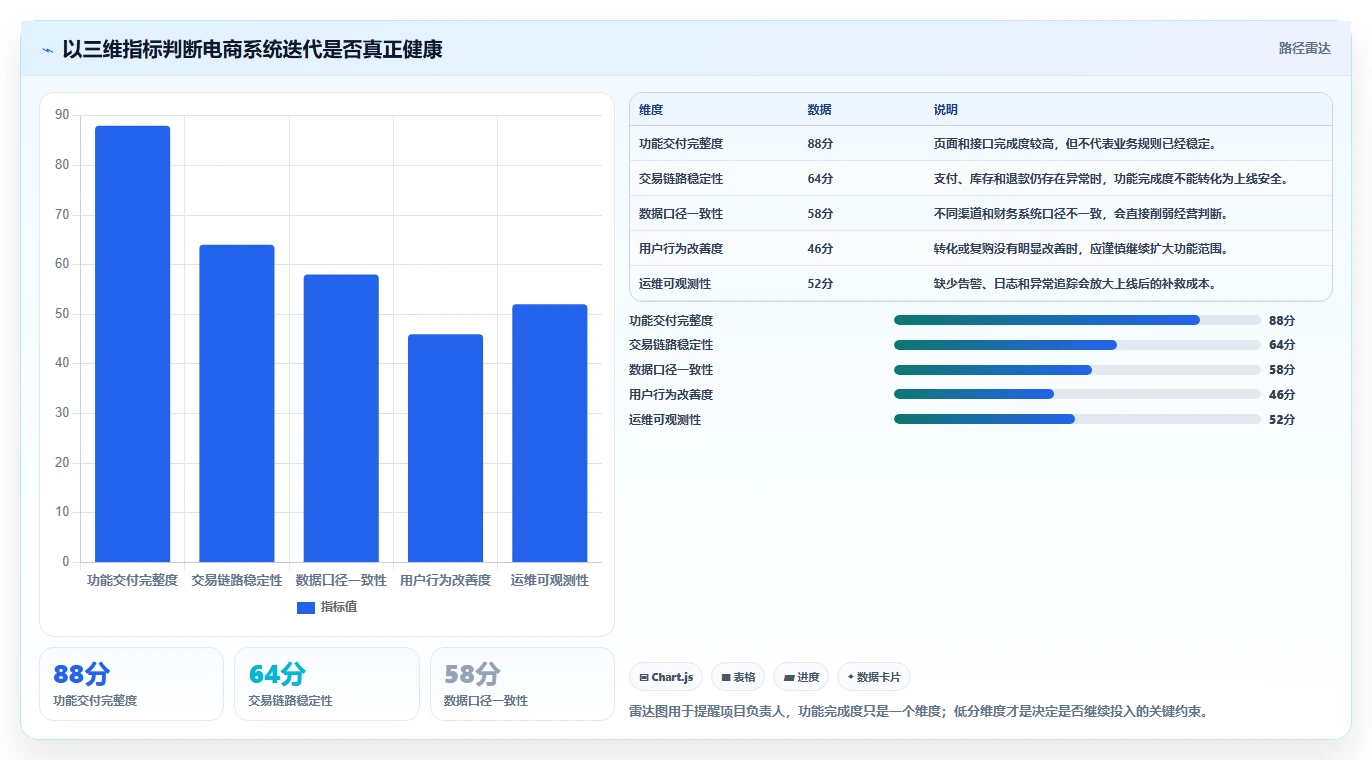Click the 路径雷达 label in the header
1372x760 pixels.
coord(1304,48)
